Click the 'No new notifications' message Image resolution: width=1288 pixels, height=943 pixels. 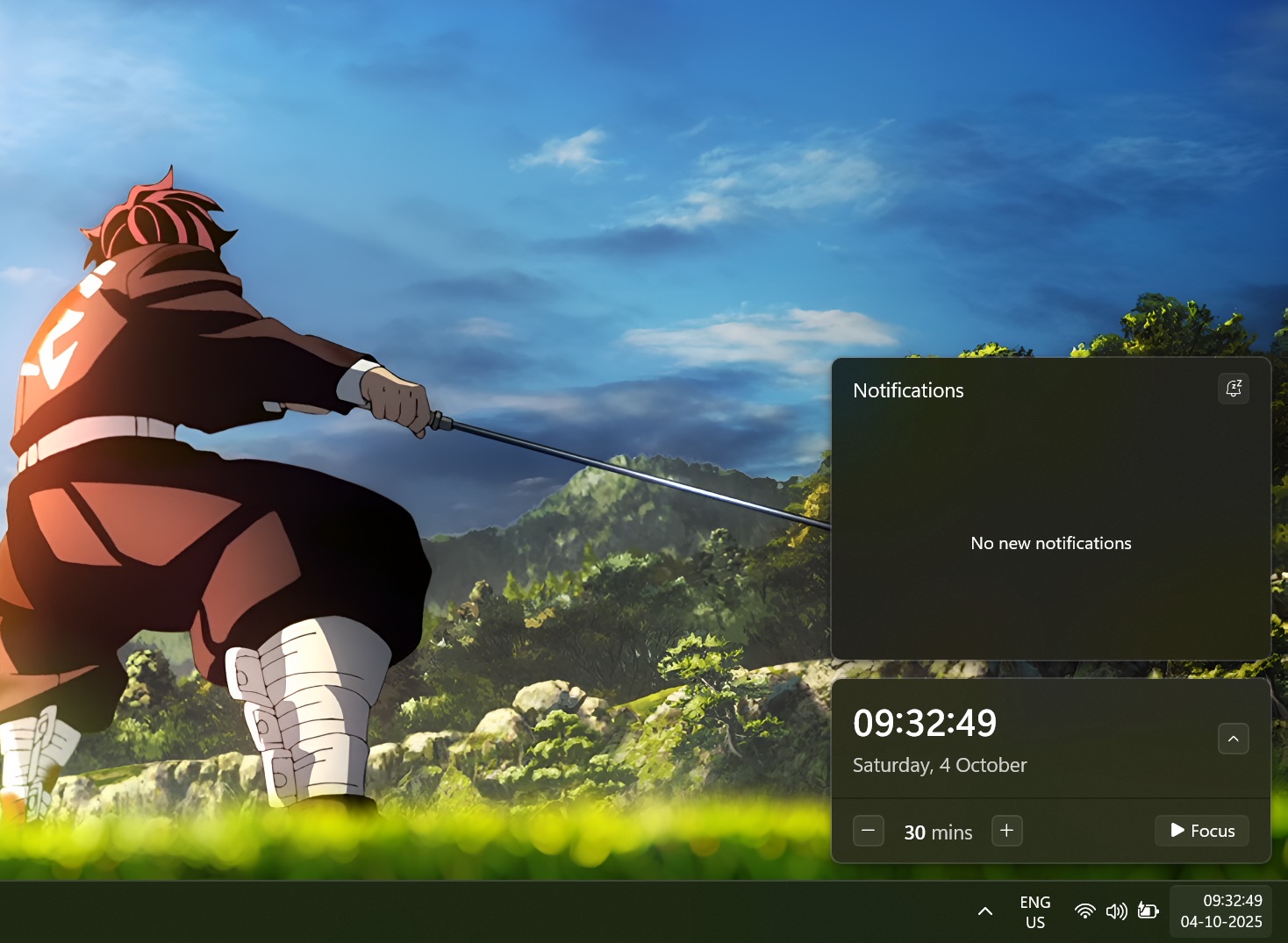point(1050,543)
